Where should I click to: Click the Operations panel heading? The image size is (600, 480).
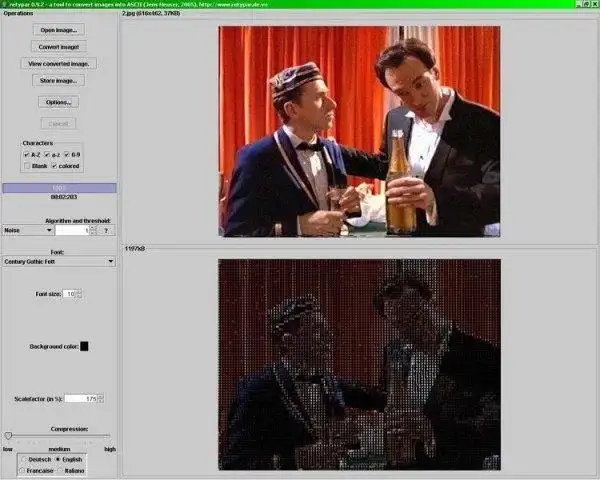[18, 13]
